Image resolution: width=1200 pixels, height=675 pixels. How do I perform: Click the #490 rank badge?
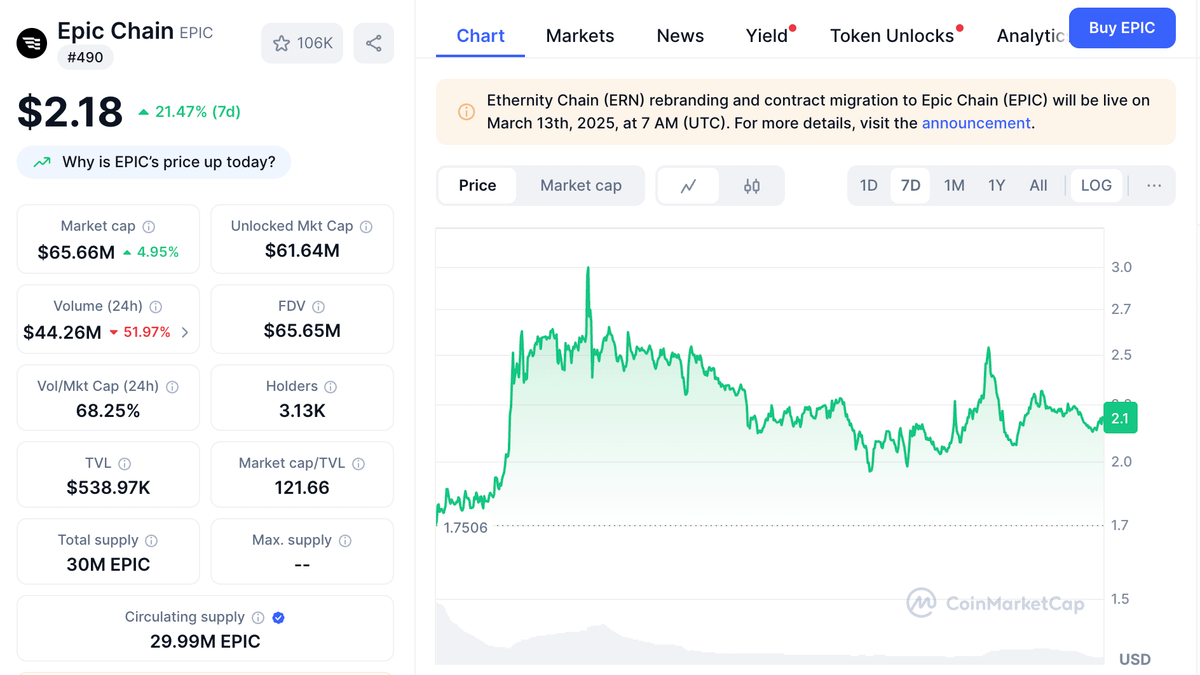click(x=86, y=58)
